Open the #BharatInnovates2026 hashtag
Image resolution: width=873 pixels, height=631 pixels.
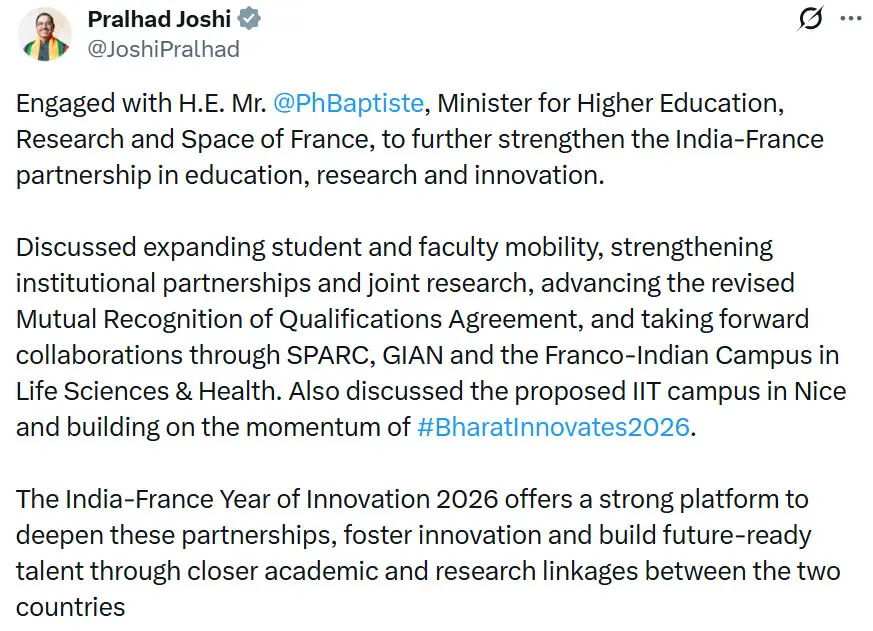point(553,427)
